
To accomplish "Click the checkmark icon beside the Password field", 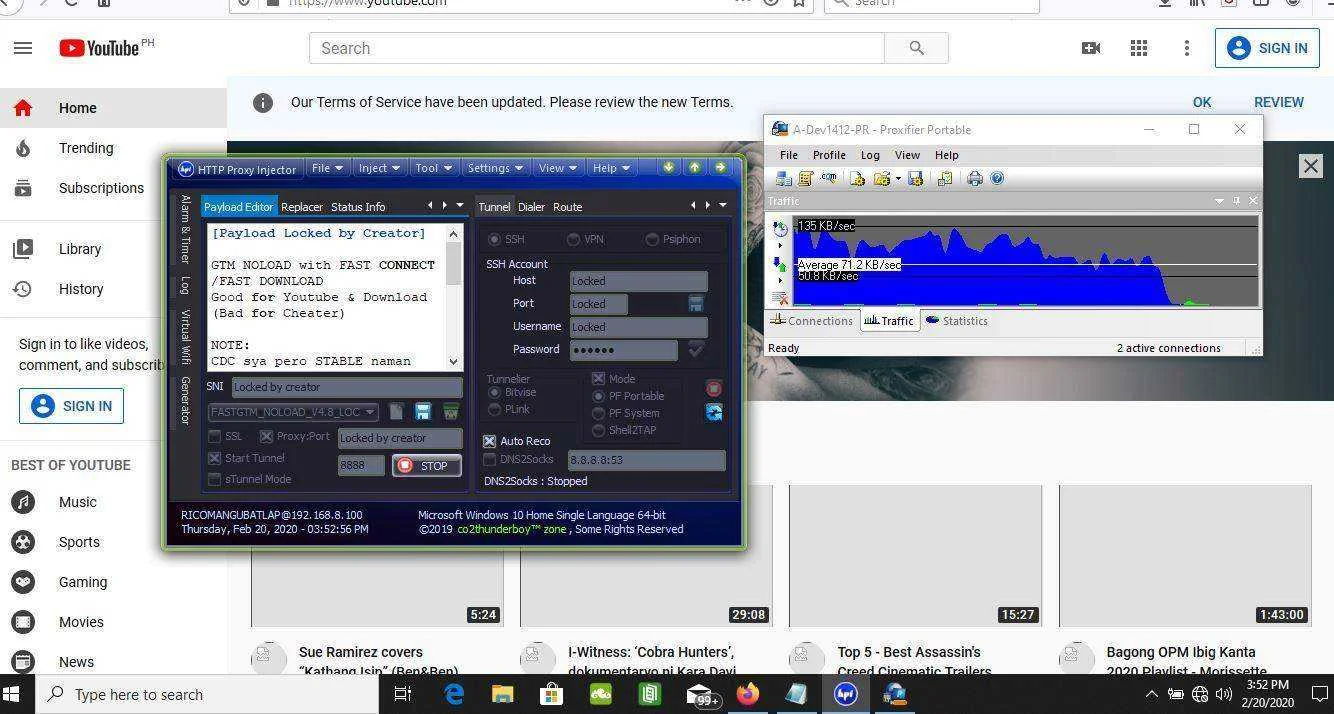I will click(696, 349).
